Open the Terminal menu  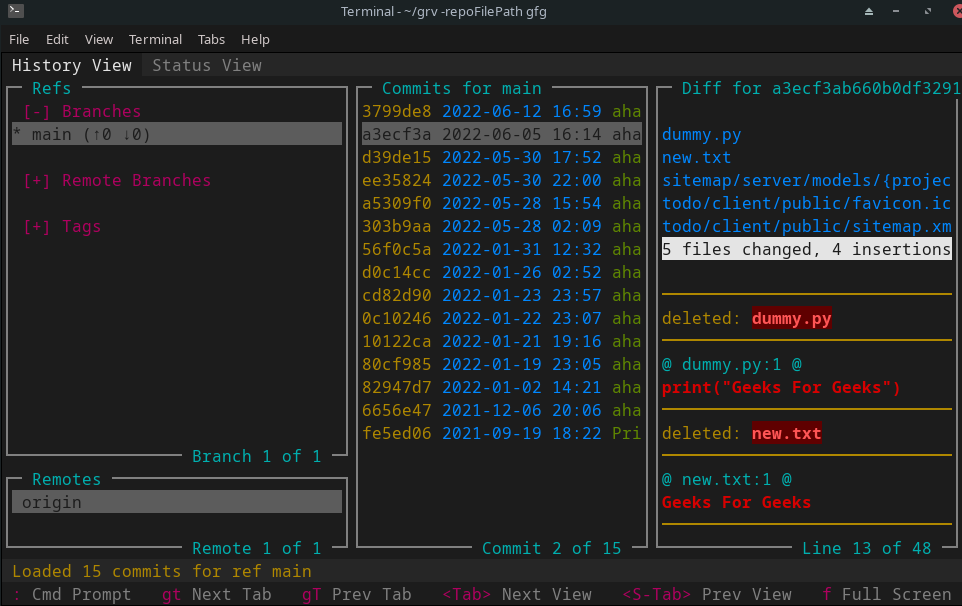(155, 39)
